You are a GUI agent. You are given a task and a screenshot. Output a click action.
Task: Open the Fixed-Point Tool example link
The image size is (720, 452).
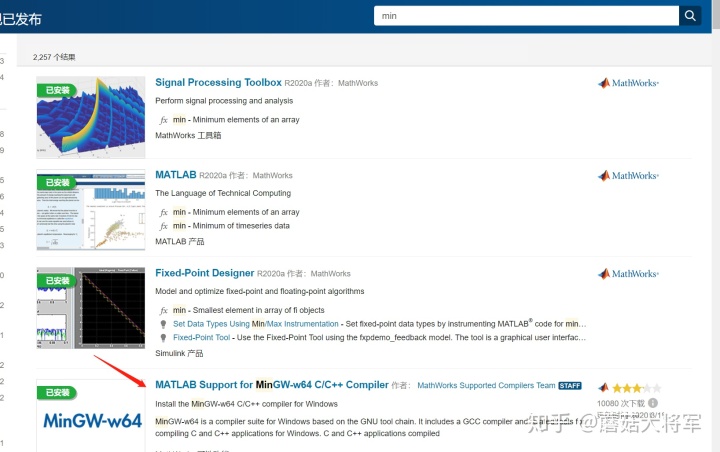pos(201,337)
